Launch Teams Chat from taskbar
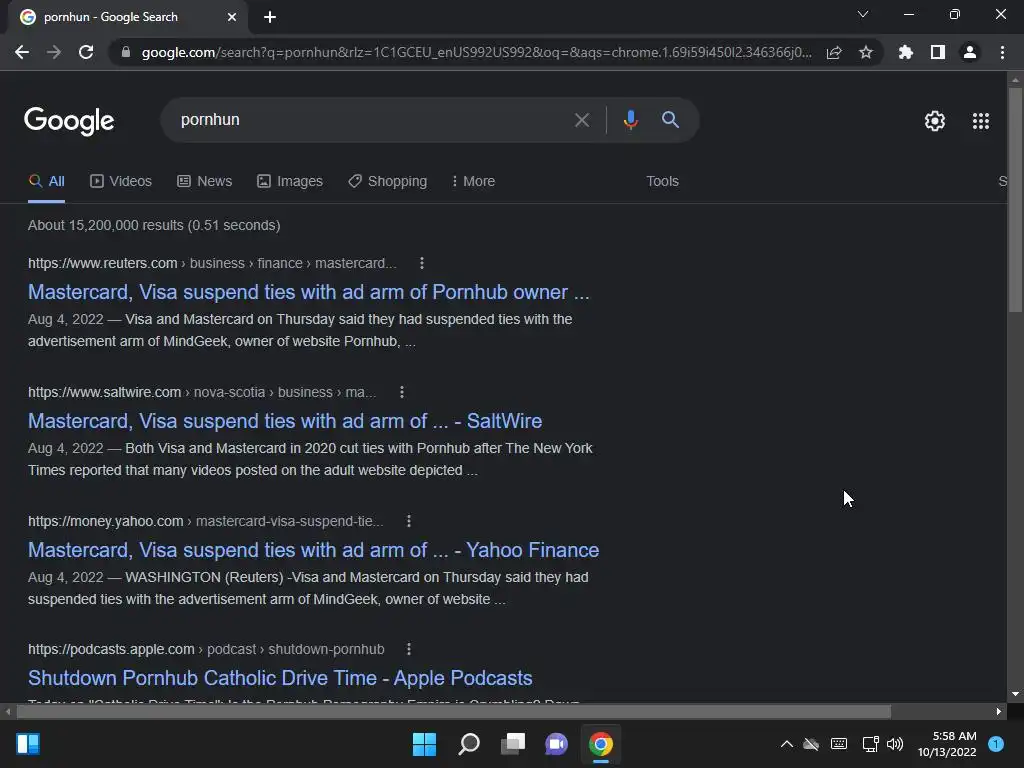Image resolution: width=1024 pixels, height=768 pixels. (x=556, y=744)
